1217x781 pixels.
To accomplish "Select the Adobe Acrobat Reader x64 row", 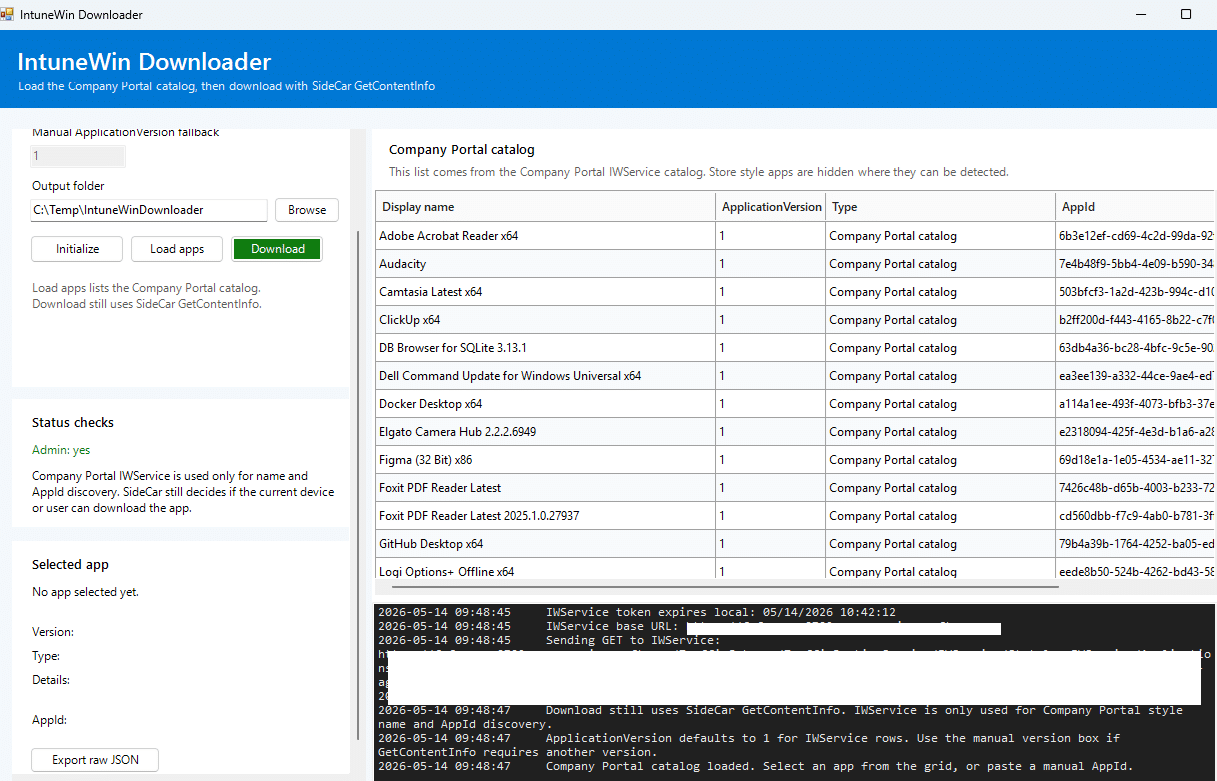I will [x=796, y=236].
